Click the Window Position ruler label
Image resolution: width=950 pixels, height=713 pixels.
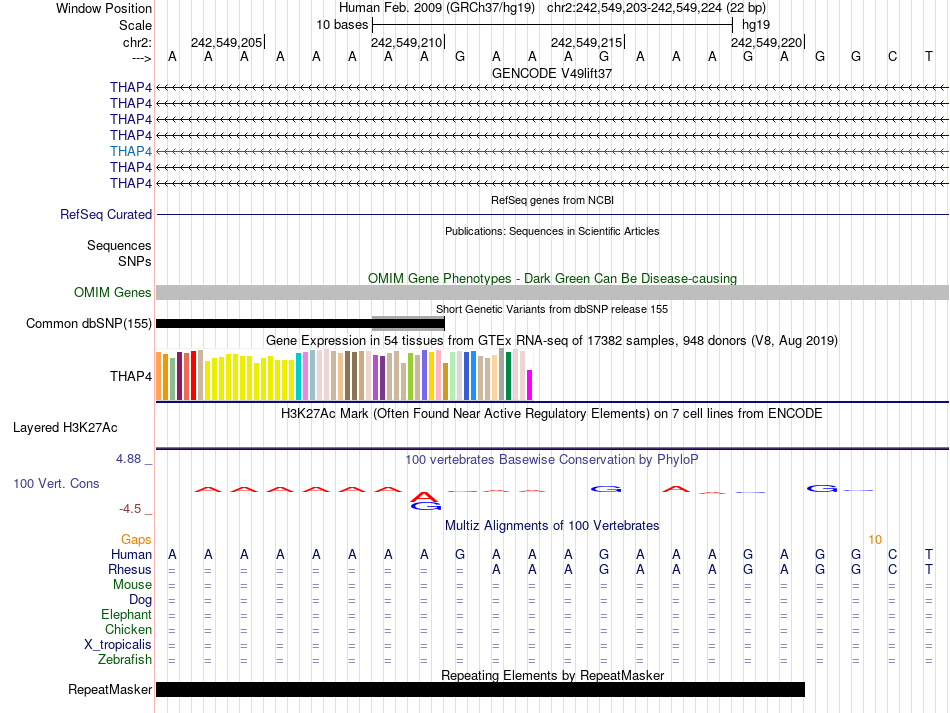tap(104, 8)
